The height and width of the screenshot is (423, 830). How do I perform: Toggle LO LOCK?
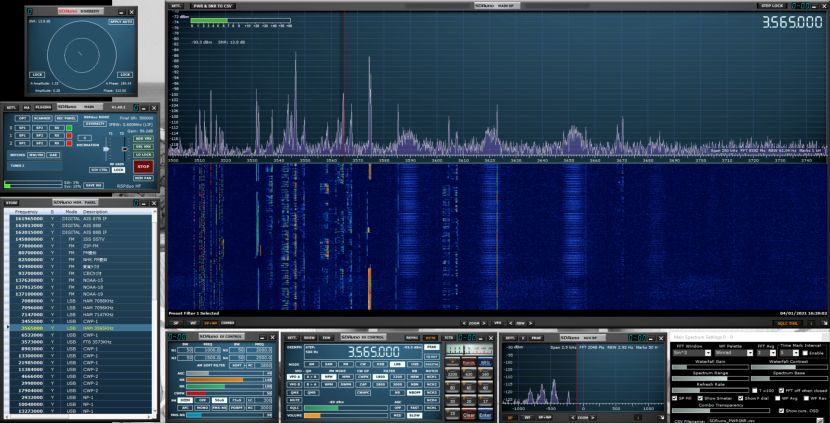[143, 155]
